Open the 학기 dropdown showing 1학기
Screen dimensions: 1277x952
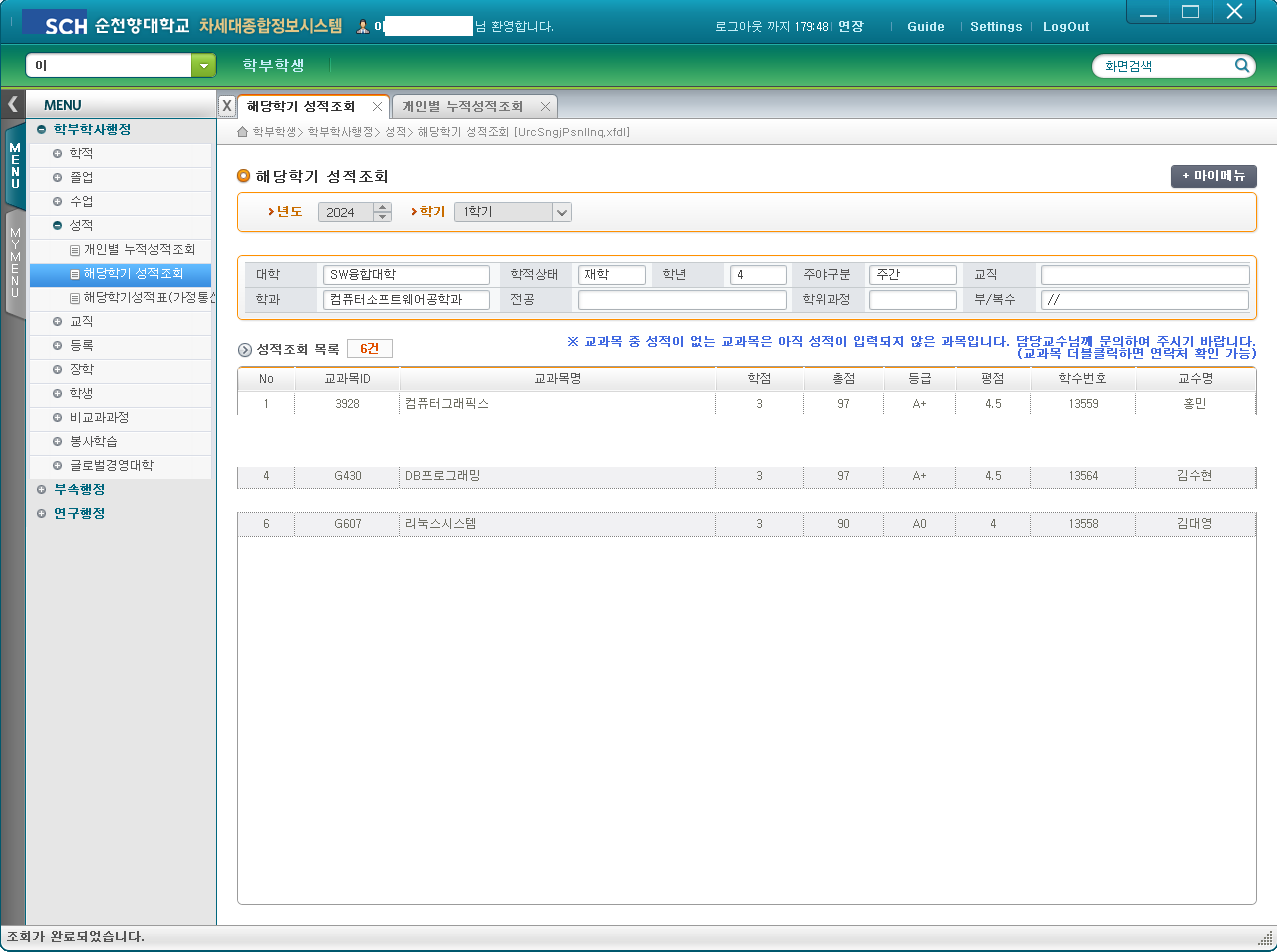tap(561, 212)
